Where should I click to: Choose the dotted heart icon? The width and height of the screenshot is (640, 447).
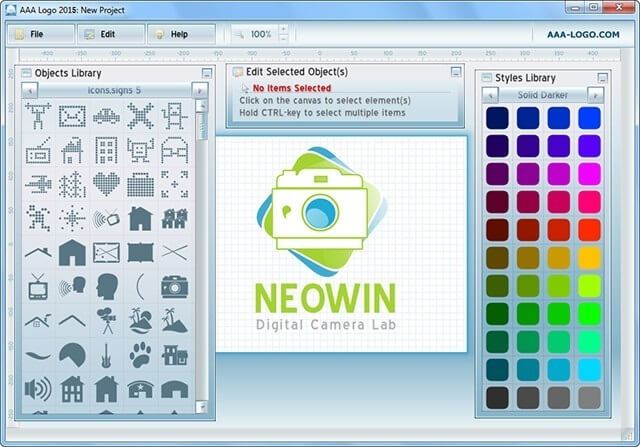(x=106, y=184)
